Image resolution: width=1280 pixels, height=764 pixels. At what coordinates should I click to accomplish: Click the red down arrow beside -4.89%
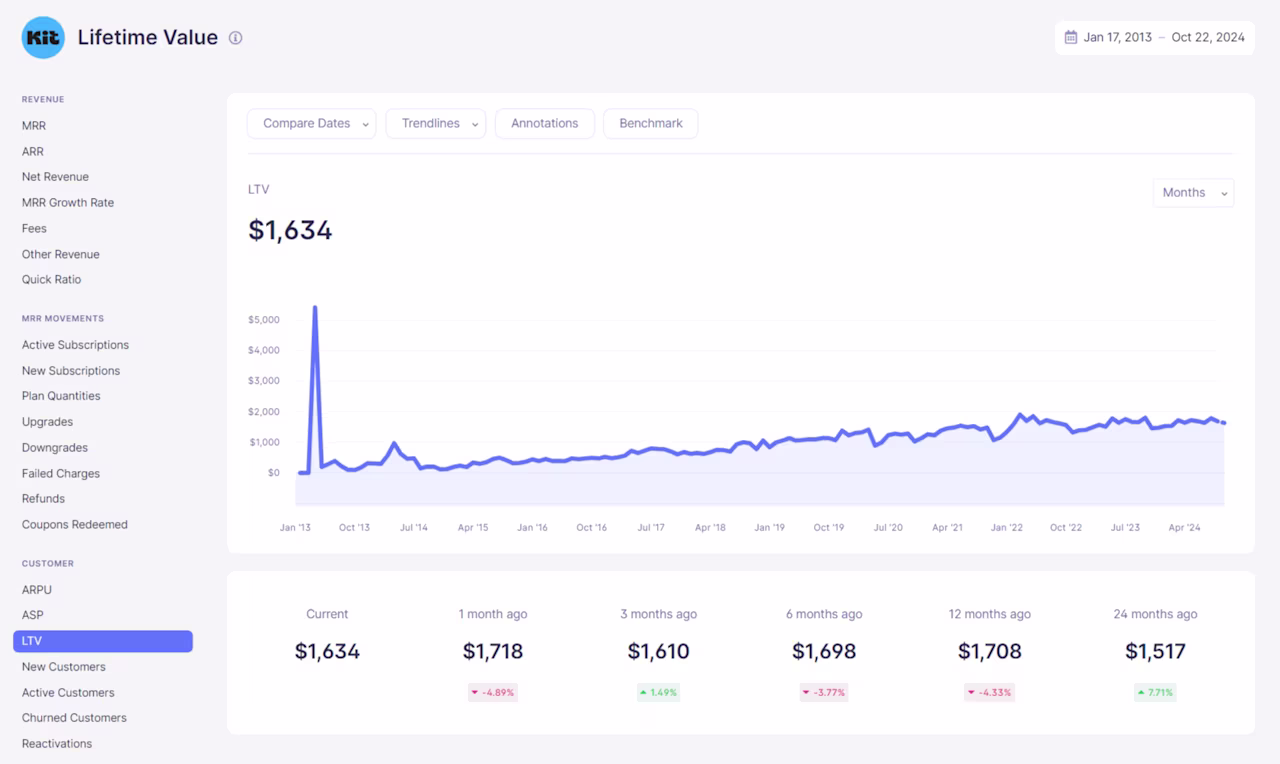tap(475, 692)
